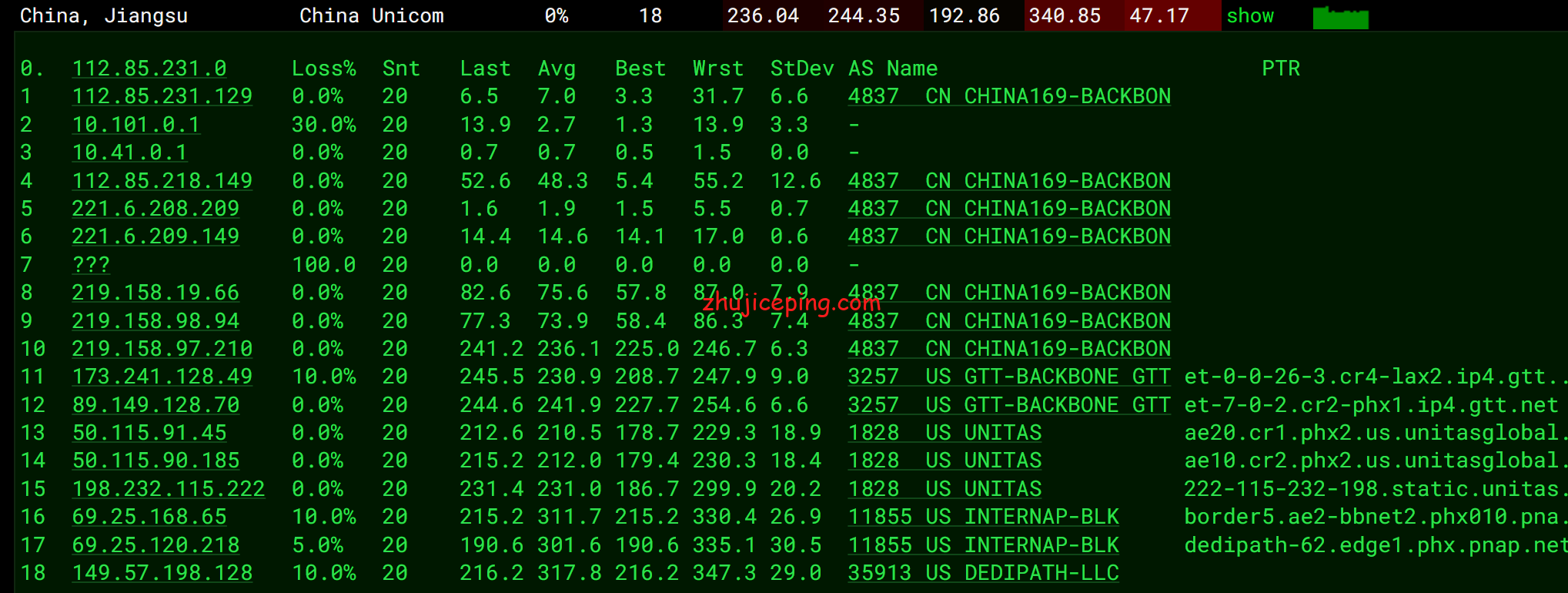The width and height of the screenshot is (1568, 593).
Task: Open hop 9 IP 219.158.98.94
Action: point(155,321)
